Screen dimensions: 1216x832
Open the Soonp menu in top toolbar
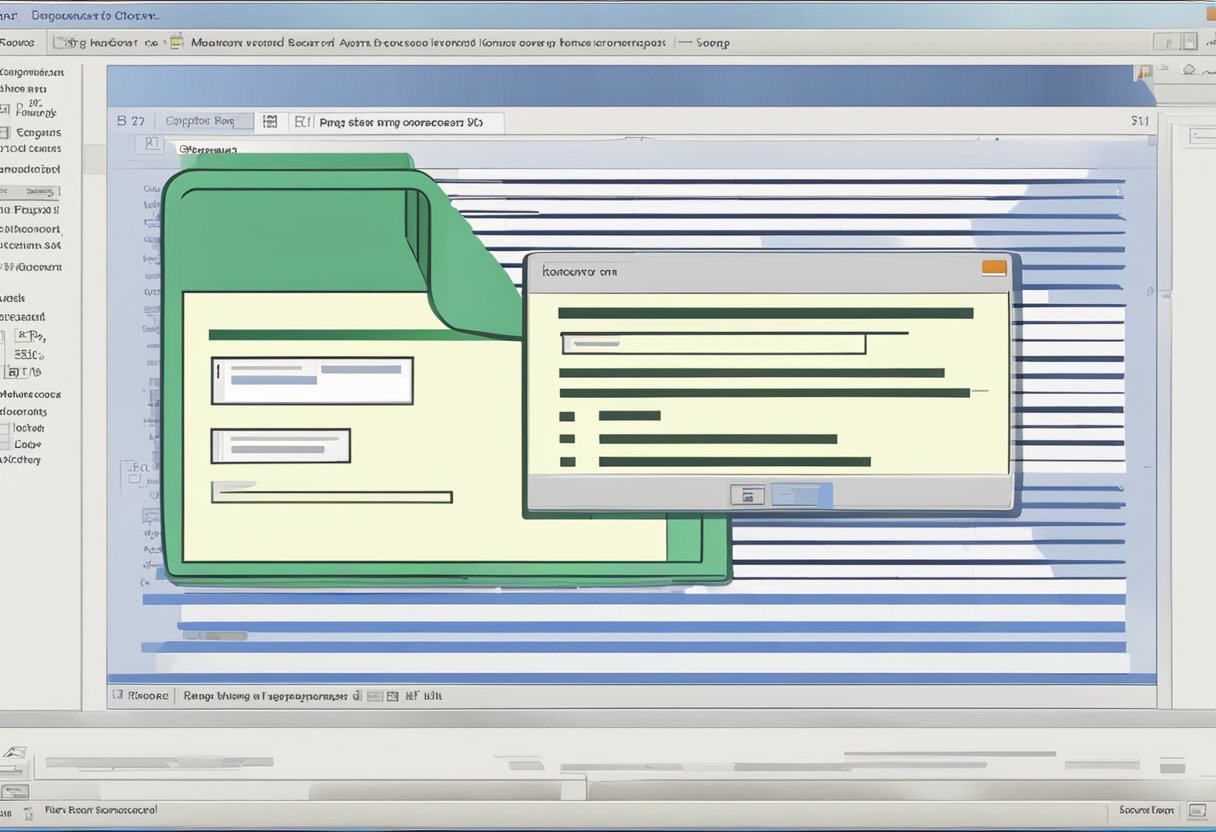[x=712, y=42]
